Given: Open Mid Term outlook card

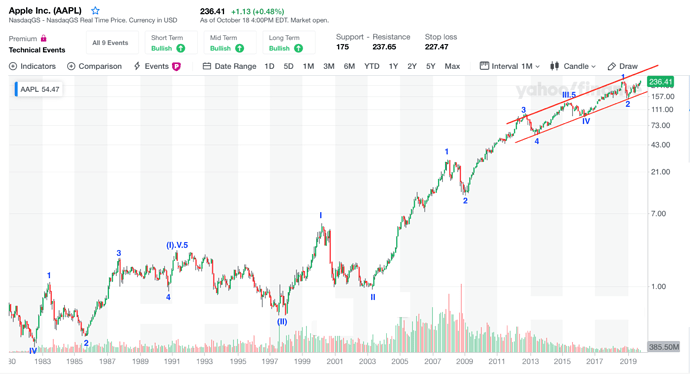Looking at the screenshot, I should [230, 43].
